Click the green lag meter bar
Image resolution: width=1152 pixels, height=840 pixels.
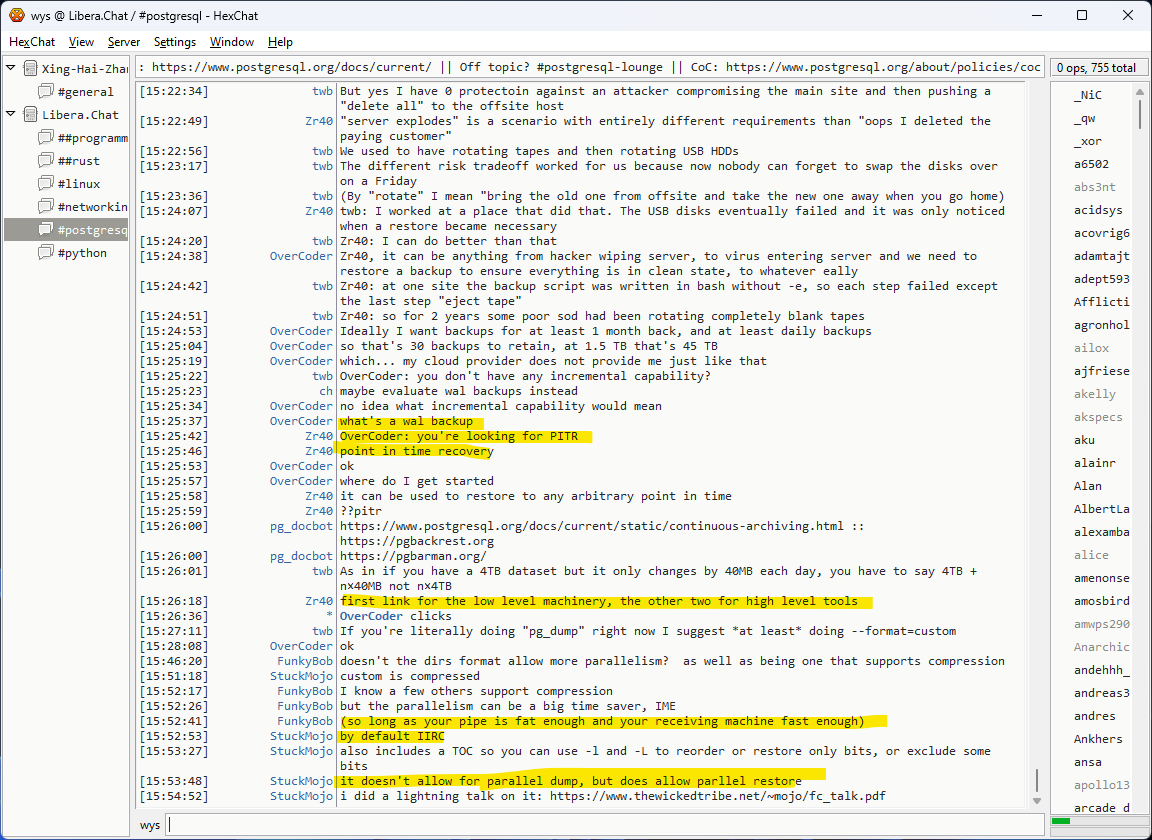point(1061,821)
